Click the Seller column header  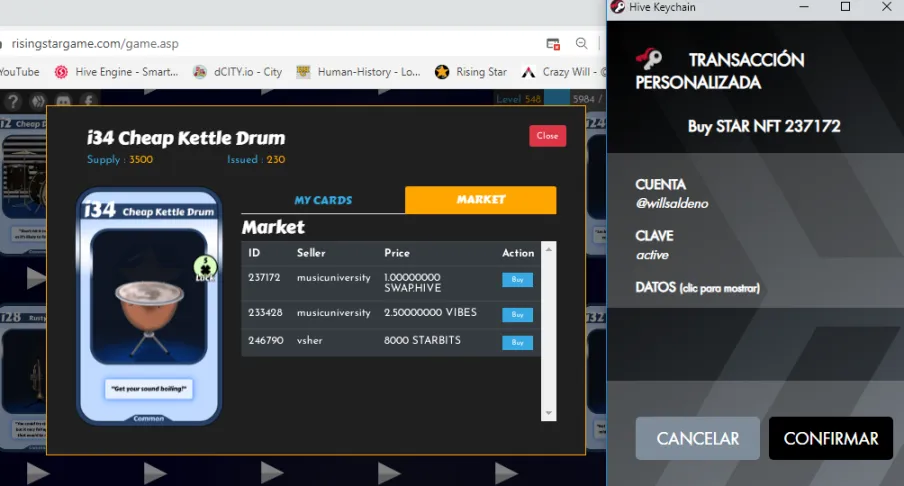311,253
